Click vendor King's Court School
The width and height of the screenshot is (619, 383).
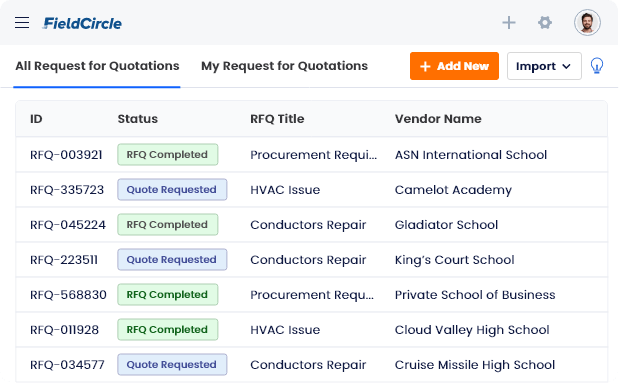click(x=454, y=260)
